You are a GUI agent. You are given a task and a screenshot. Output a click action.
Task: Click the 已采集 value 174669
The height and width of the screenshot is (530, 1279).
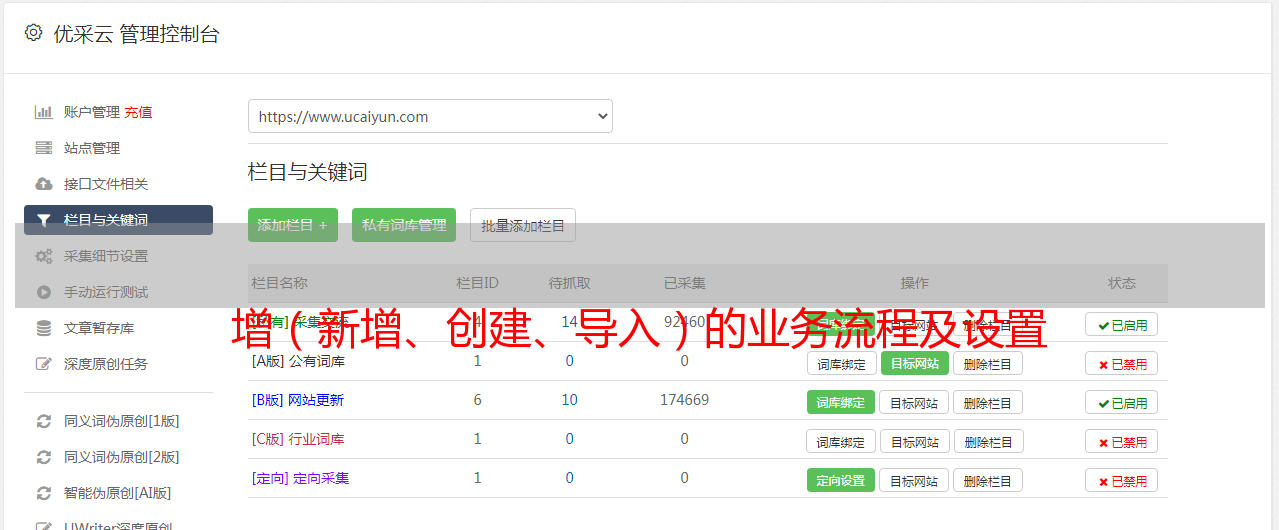pyautogui.click(x=684, y=400)
